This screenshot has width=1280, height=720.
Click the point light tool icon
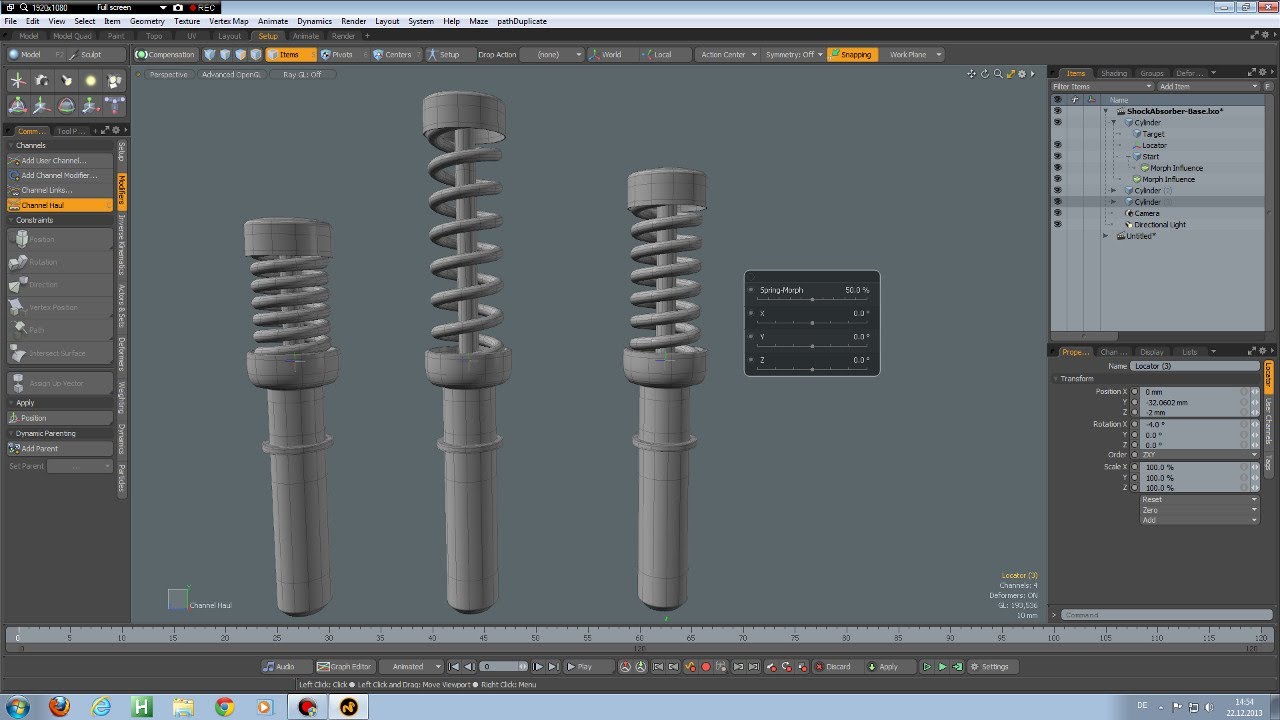coord(90,81)
